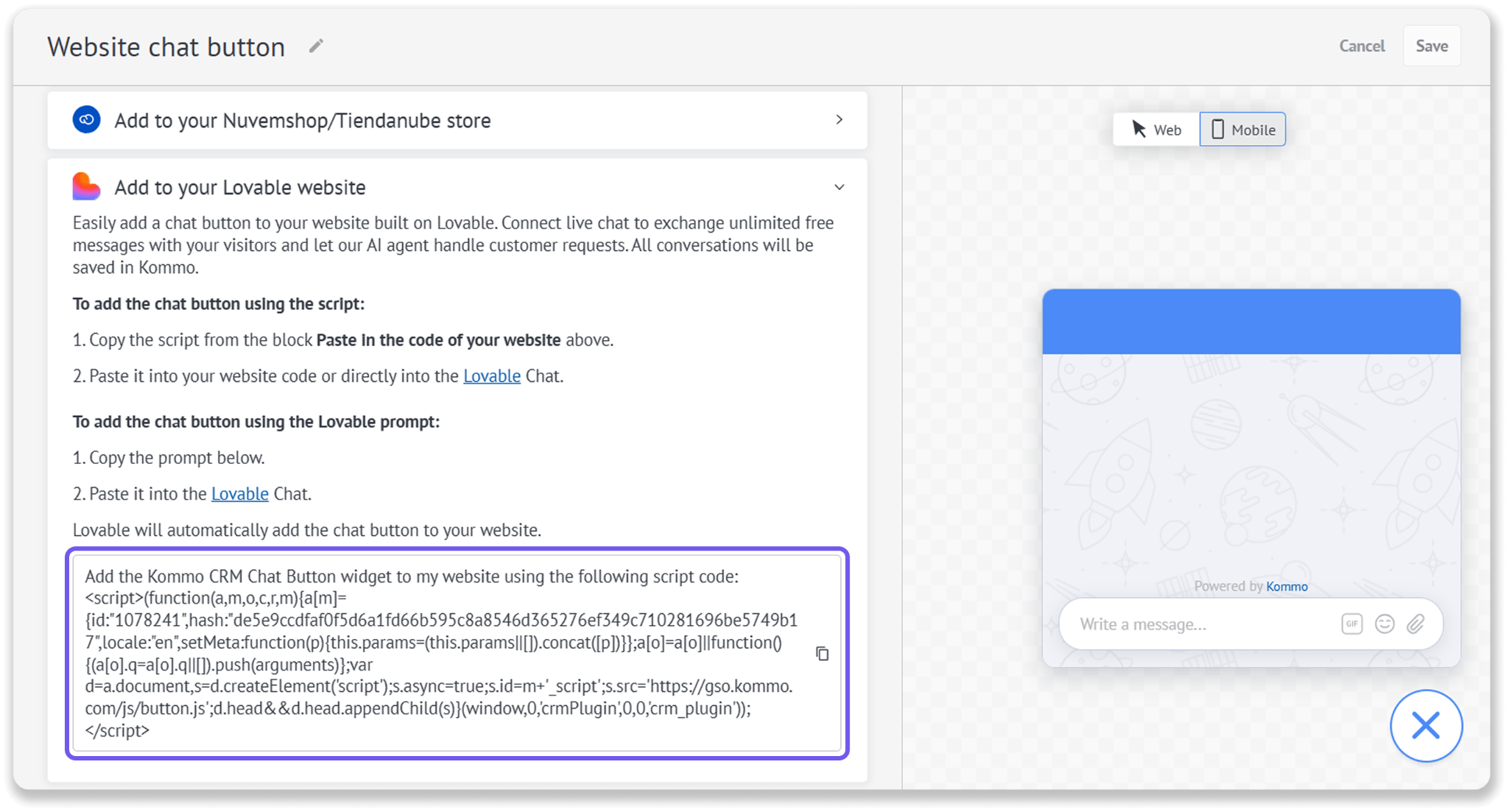Click the Save button
The width and height of the screenshot is (1508, 812).
1431,46
